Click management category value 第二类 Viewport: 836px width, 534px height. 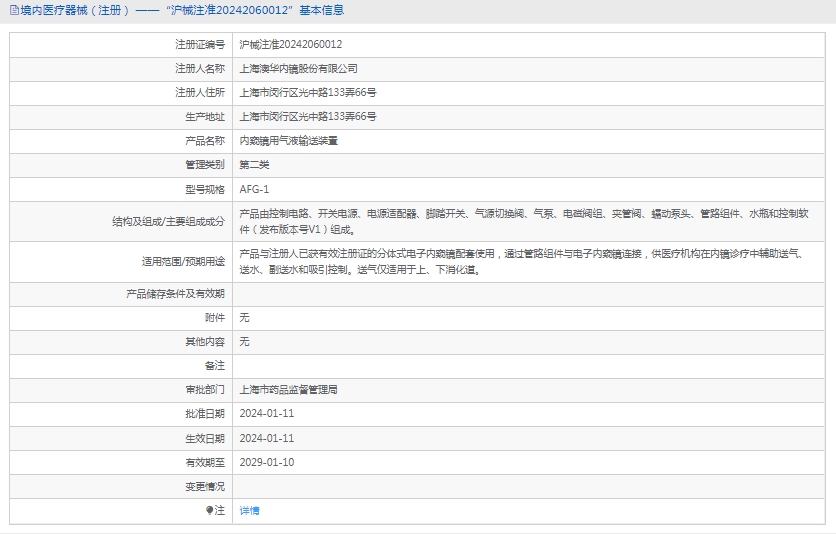point(254,165)
